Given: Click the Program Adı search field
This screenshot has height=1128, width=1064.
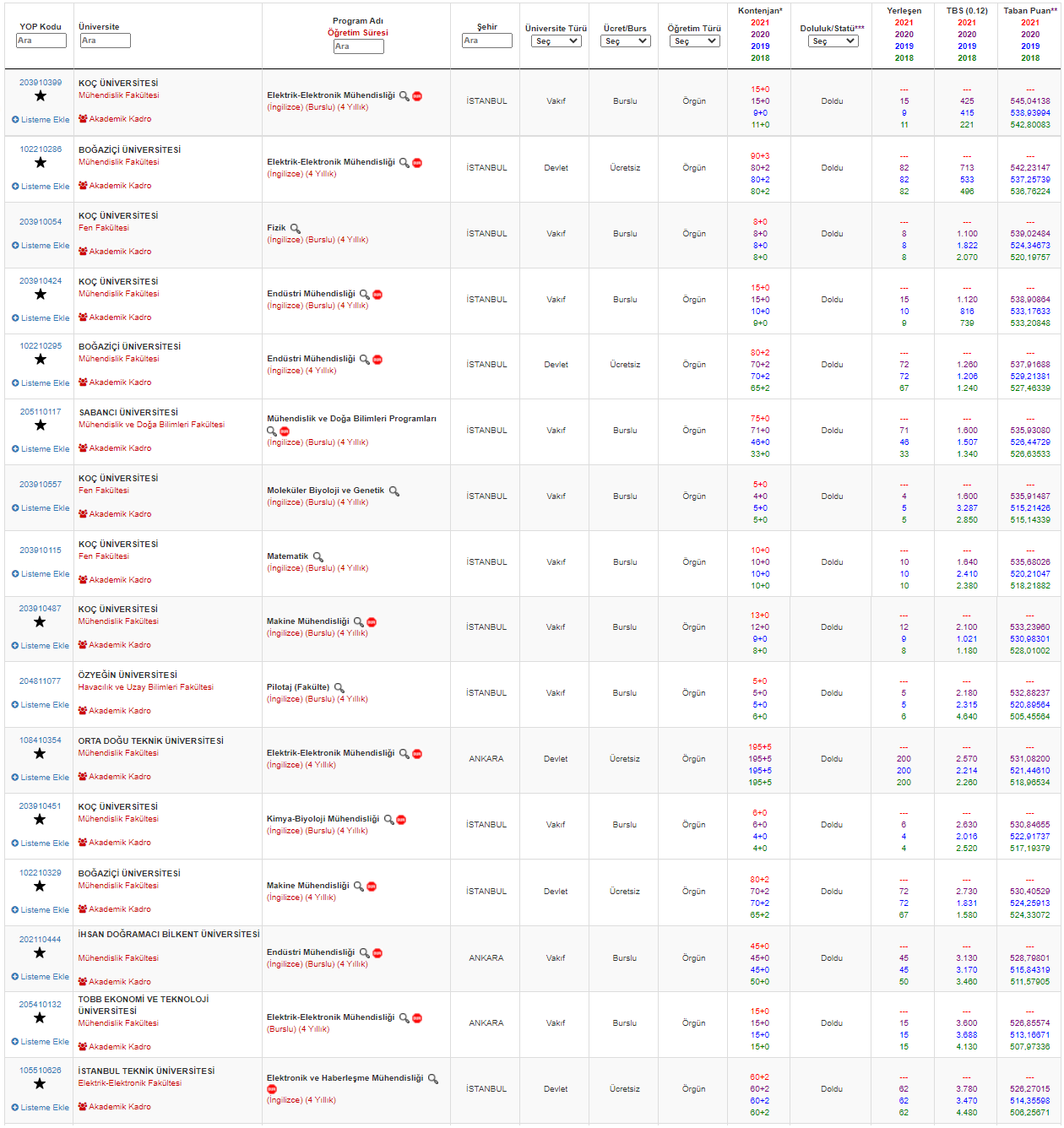Looking at the screenshot, I should click(359, 46).
